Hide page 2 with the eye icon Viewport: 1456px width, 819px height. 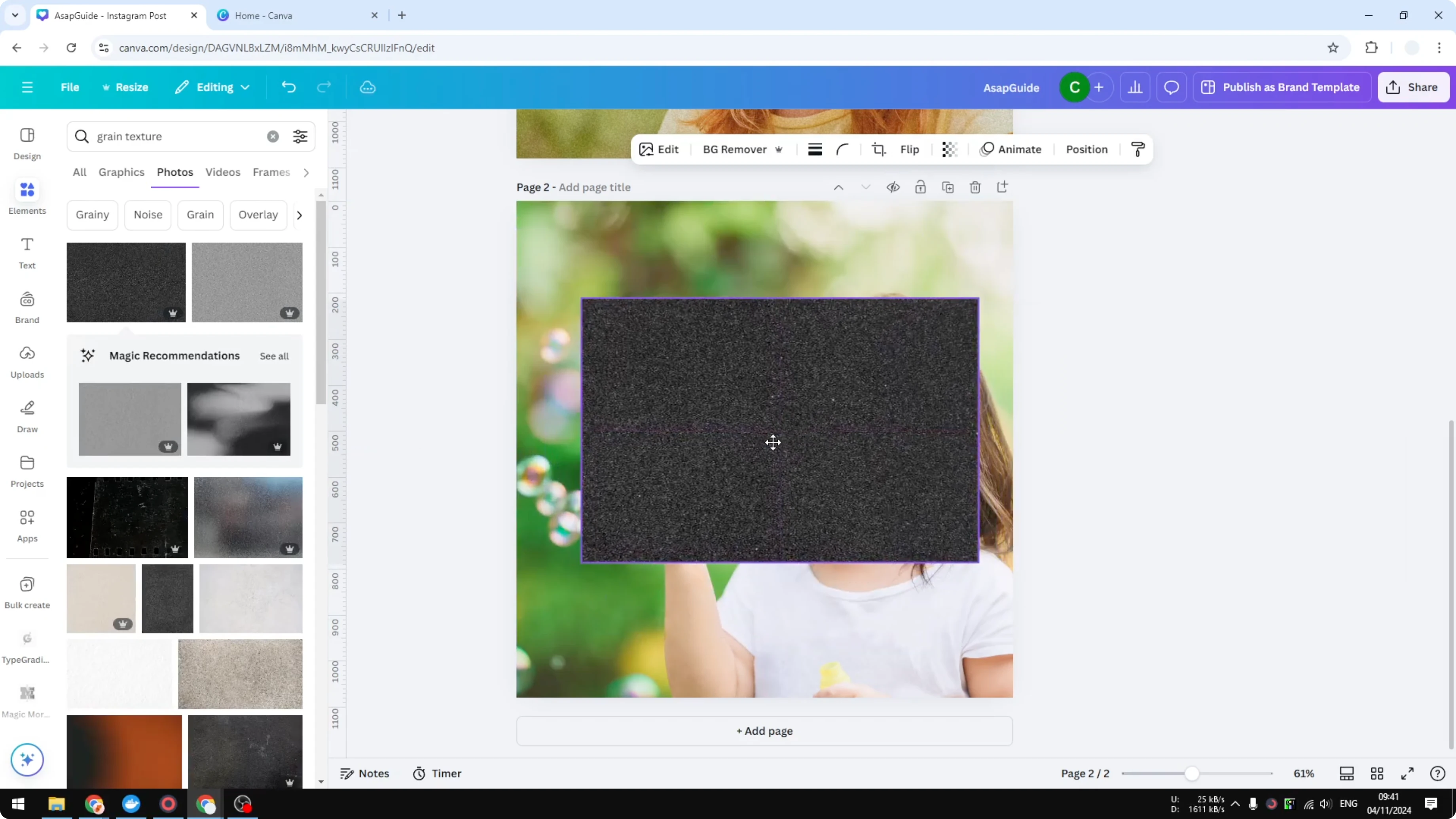(893, 186)
